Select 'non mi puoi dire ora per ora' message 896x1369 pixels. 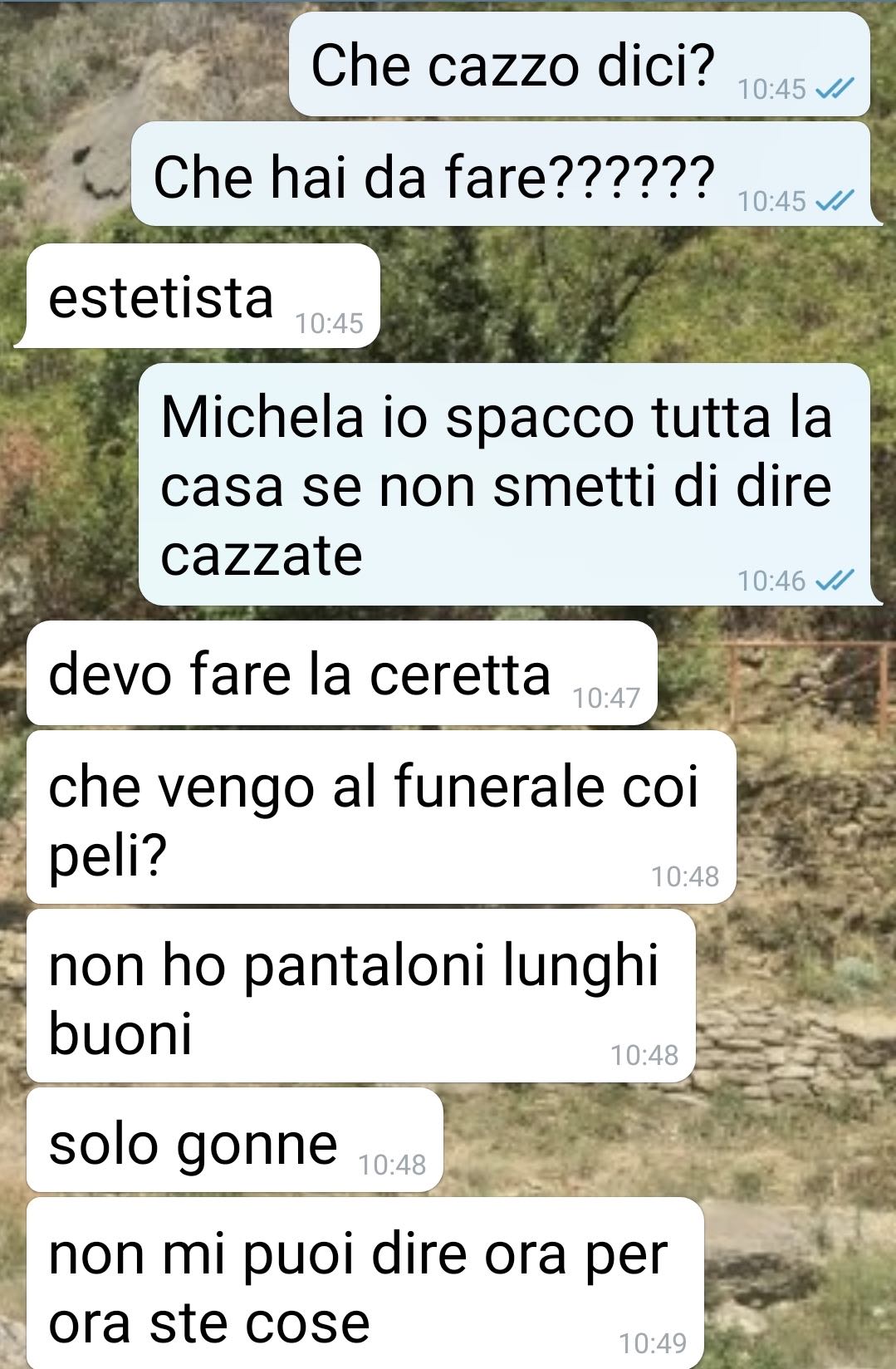click(x=365, y=1283)
